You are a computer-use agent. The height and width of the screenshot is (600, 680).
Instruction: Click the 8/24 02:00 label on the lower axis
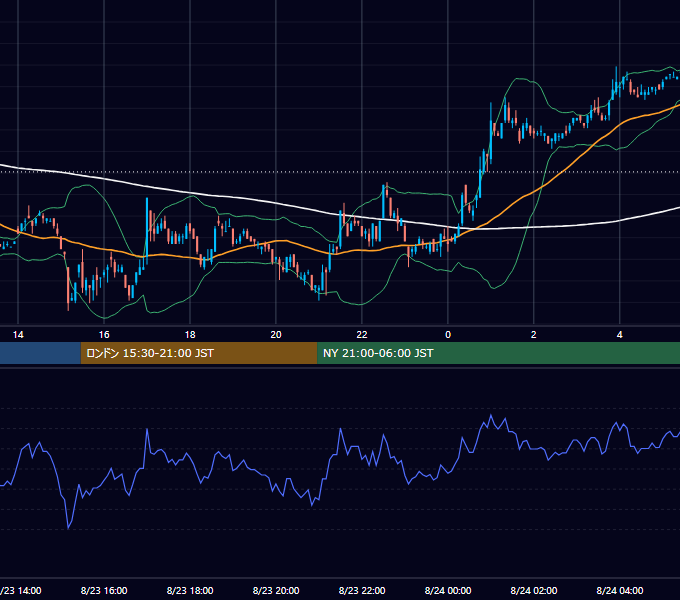(x=534, y=590)
